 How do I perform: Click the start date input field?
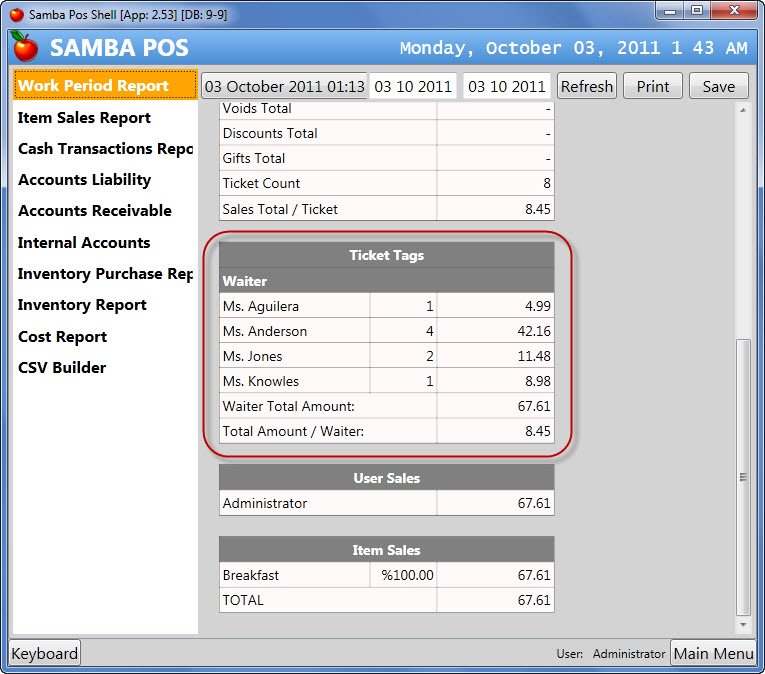[413, 87]
